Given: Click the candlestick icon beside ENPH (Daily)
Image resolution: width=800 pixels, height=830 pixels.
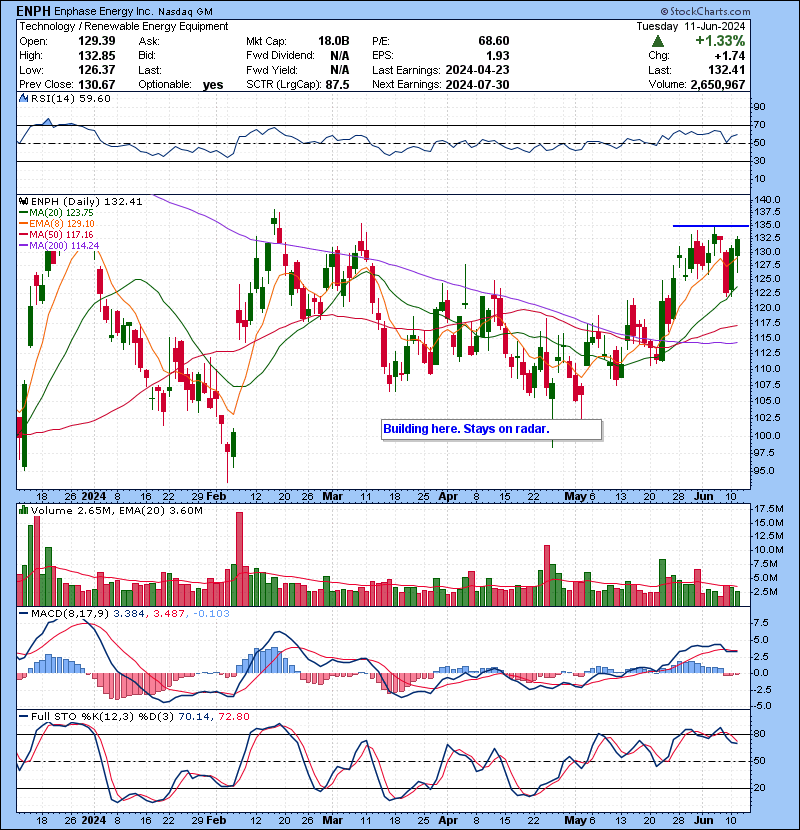Looking at the screenshot, I should 24,201.
